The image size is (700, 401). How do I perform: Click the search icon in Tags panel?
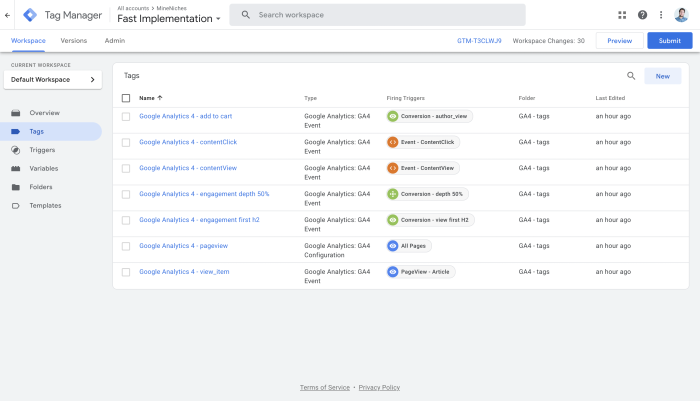click(x=631, y=76)
